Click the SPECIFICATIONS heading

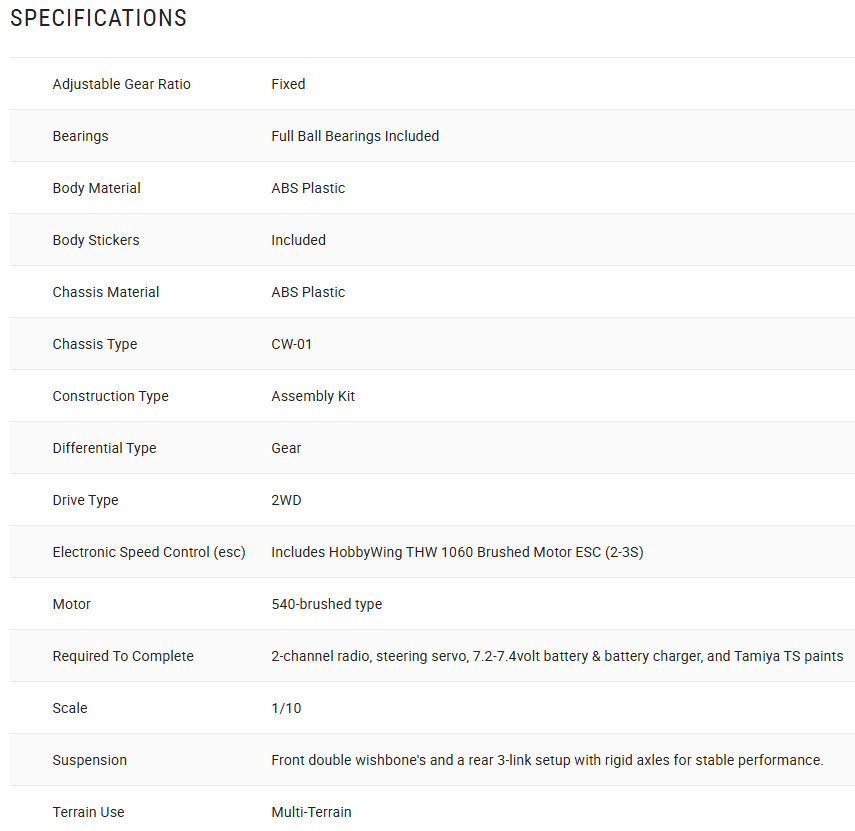point(99,18)
